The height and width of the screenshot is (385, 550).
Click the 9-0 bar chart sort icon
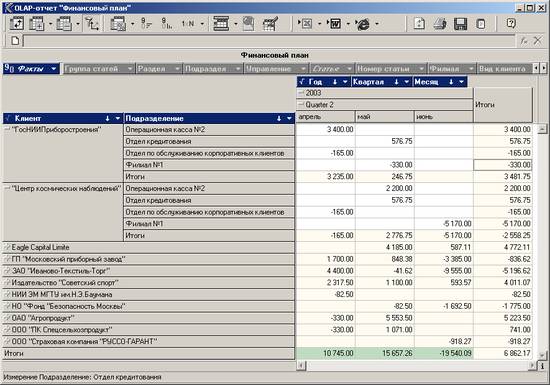(x=167, y=23)
